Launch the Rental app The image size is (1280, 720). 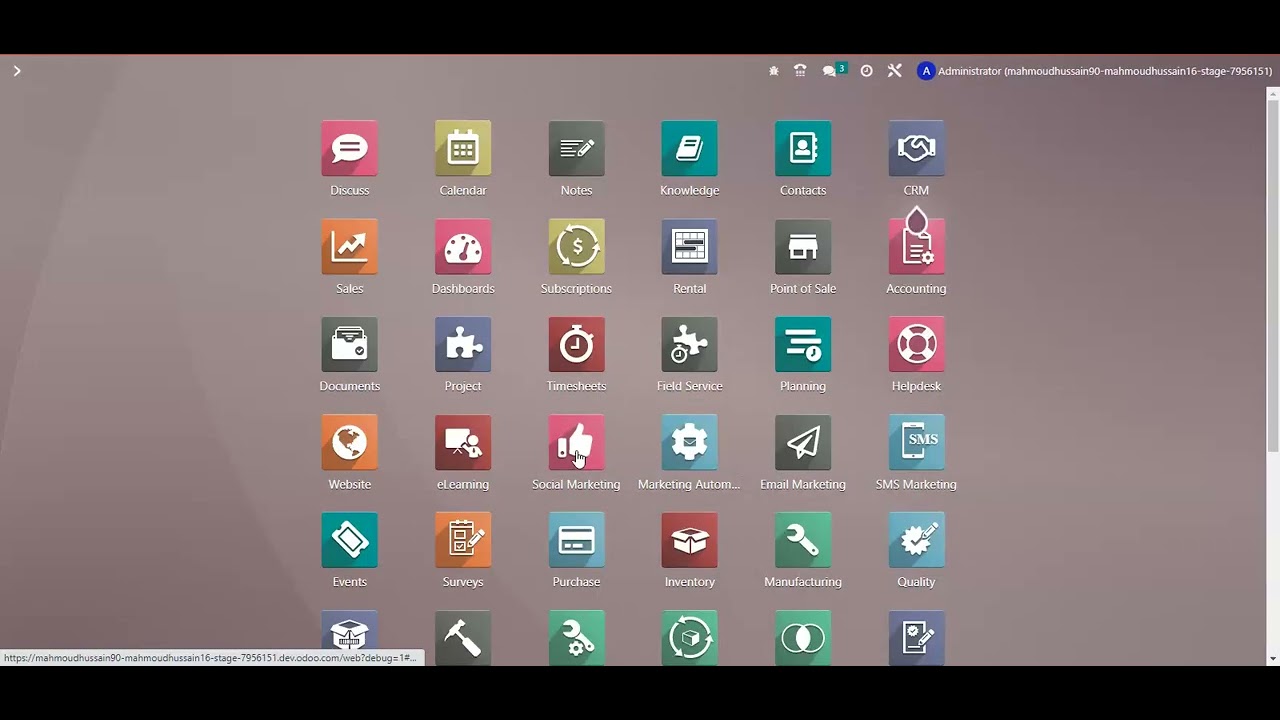[x=689, y=246]
